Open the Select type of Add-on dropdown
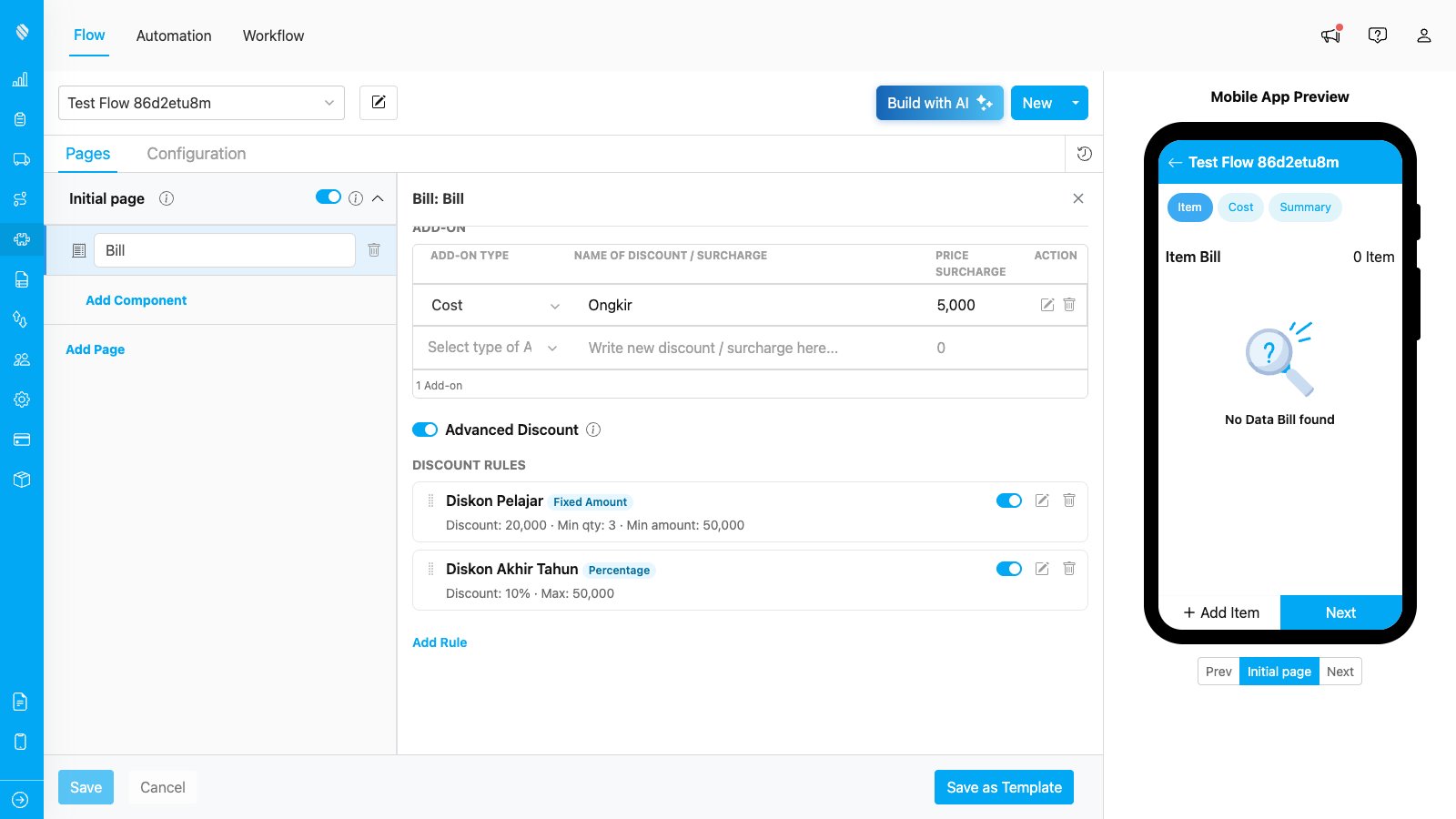Screen dimensions: 1456x819 coord(492,348)
